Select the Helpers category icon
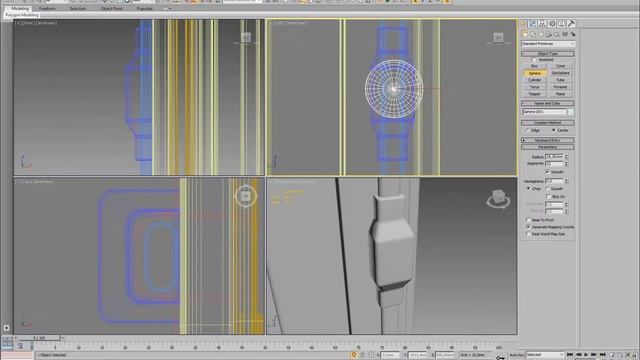The image size is (640, 360). [x=557, y=35]
